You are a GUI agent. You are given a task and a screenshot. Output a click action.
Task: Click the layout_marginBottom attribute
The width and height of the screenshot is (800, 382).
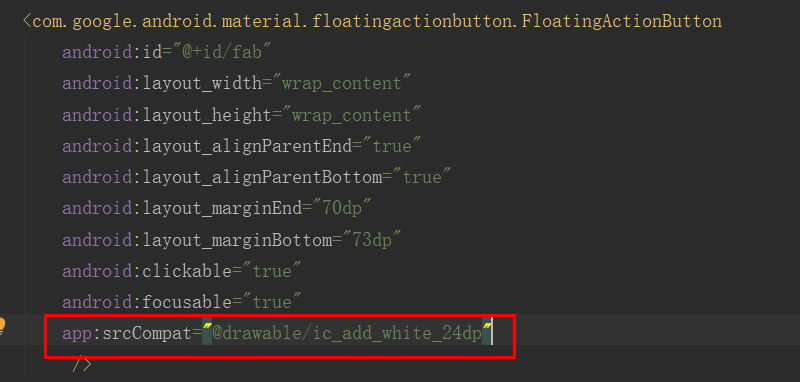pyautogui.click(x=237, y=240)
